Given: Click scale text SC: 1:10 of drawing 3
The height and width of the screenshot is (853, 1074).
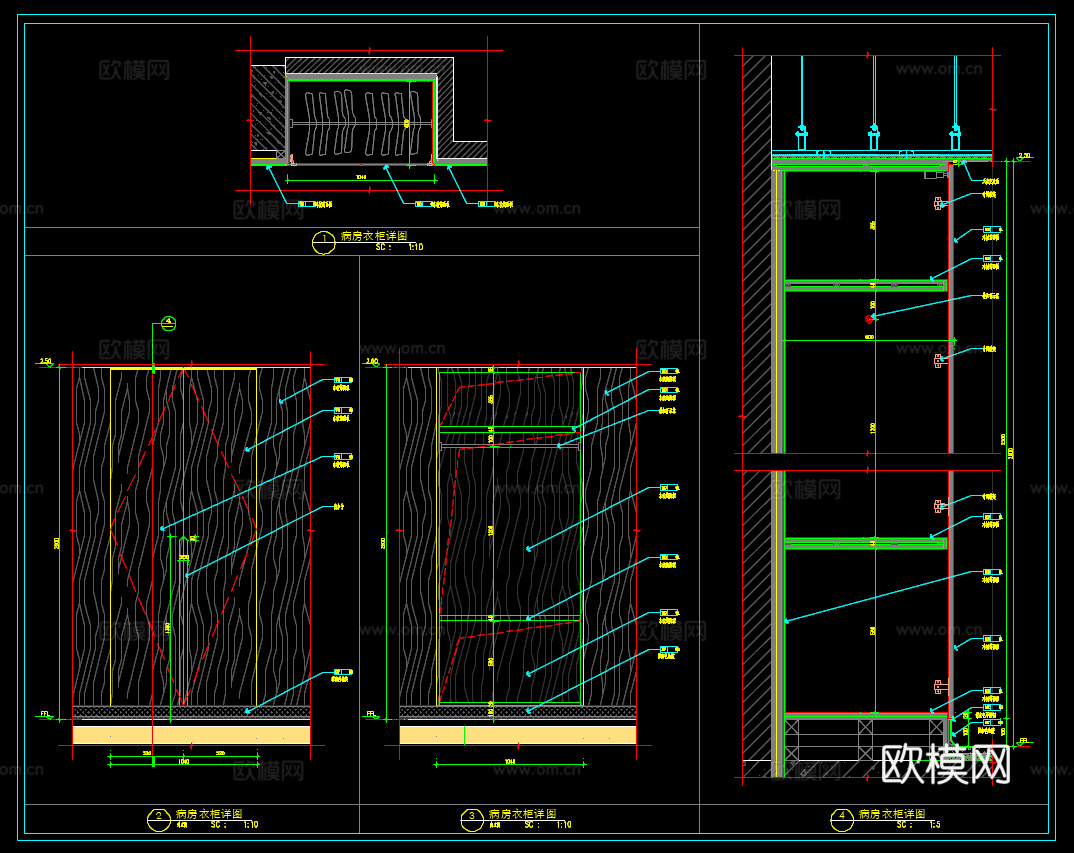Looking at the screenshot, I should click(548, 825).
